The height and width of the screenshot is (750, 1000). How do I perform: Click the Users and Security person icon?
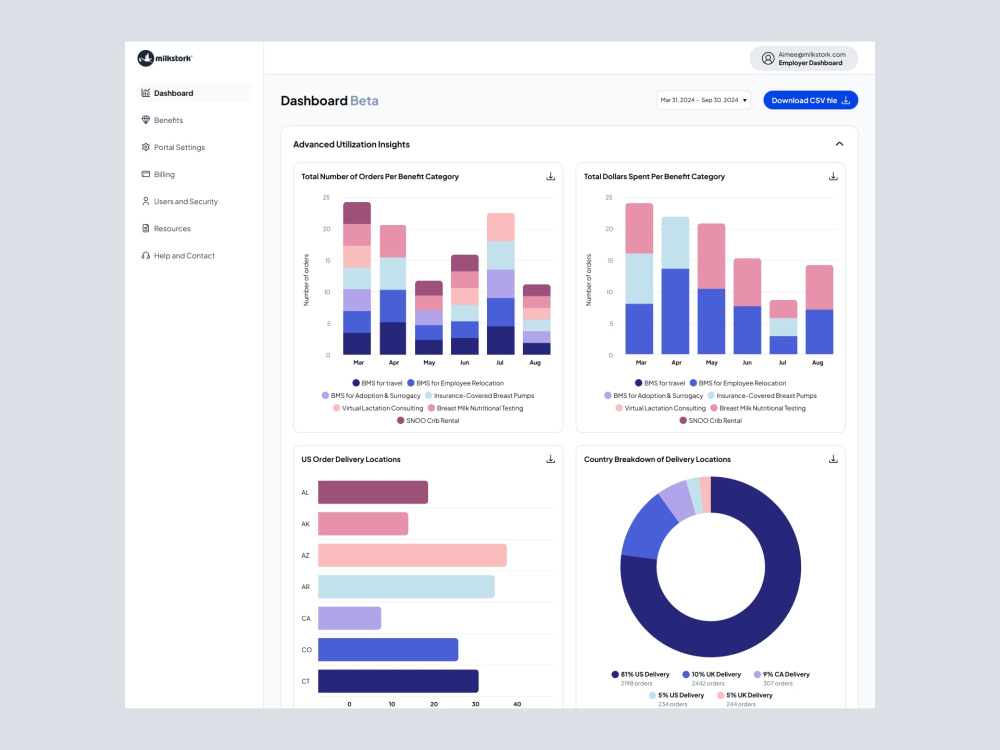[145, 201]
